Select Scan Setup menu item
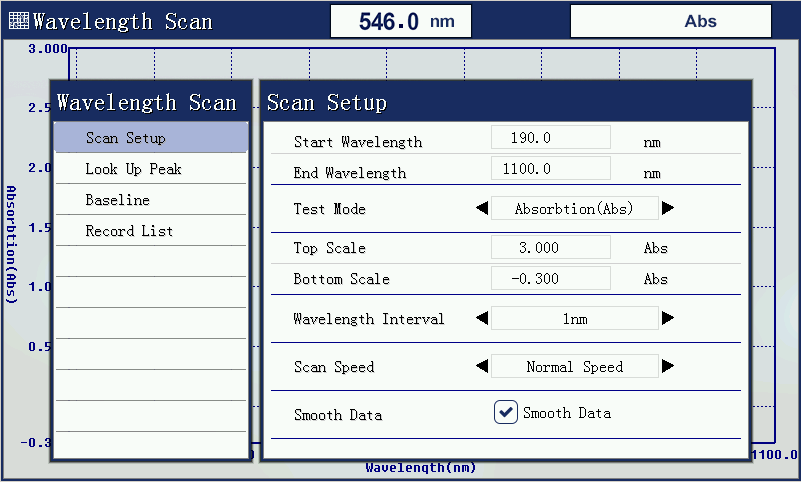The height and width of the screenshot is (482, 801). pyautogui.click(x=150, y=138)
